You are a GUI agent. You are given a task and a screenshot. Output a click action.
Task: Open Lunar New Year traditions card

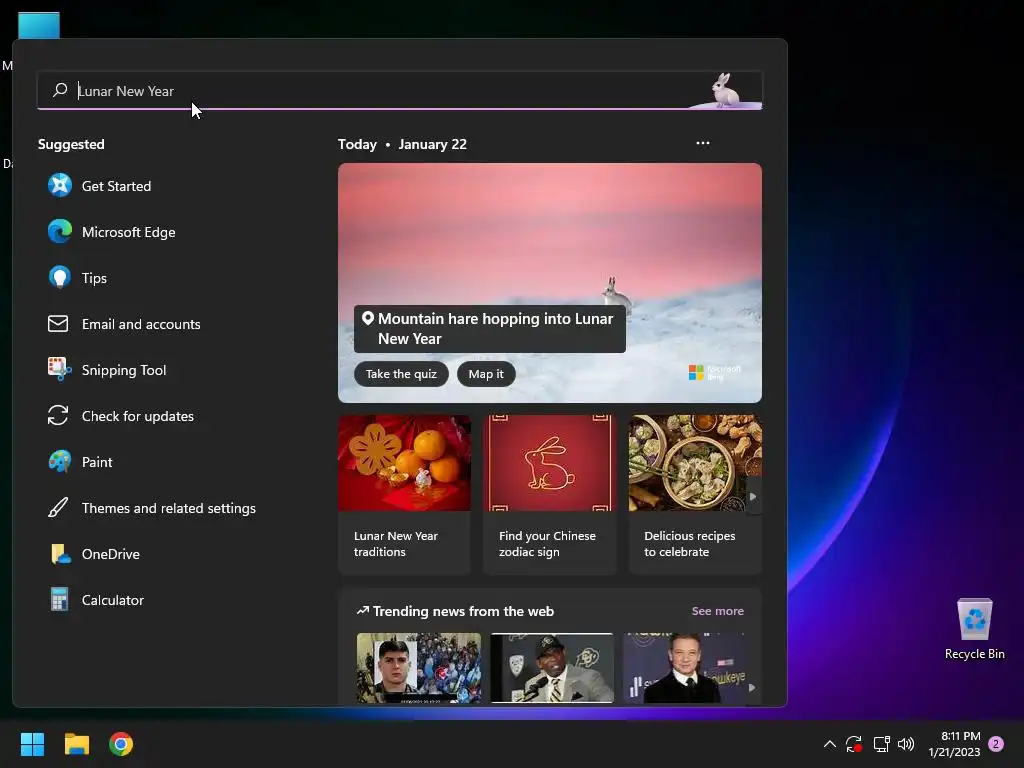pyautogui.click(x=404, y=494)
